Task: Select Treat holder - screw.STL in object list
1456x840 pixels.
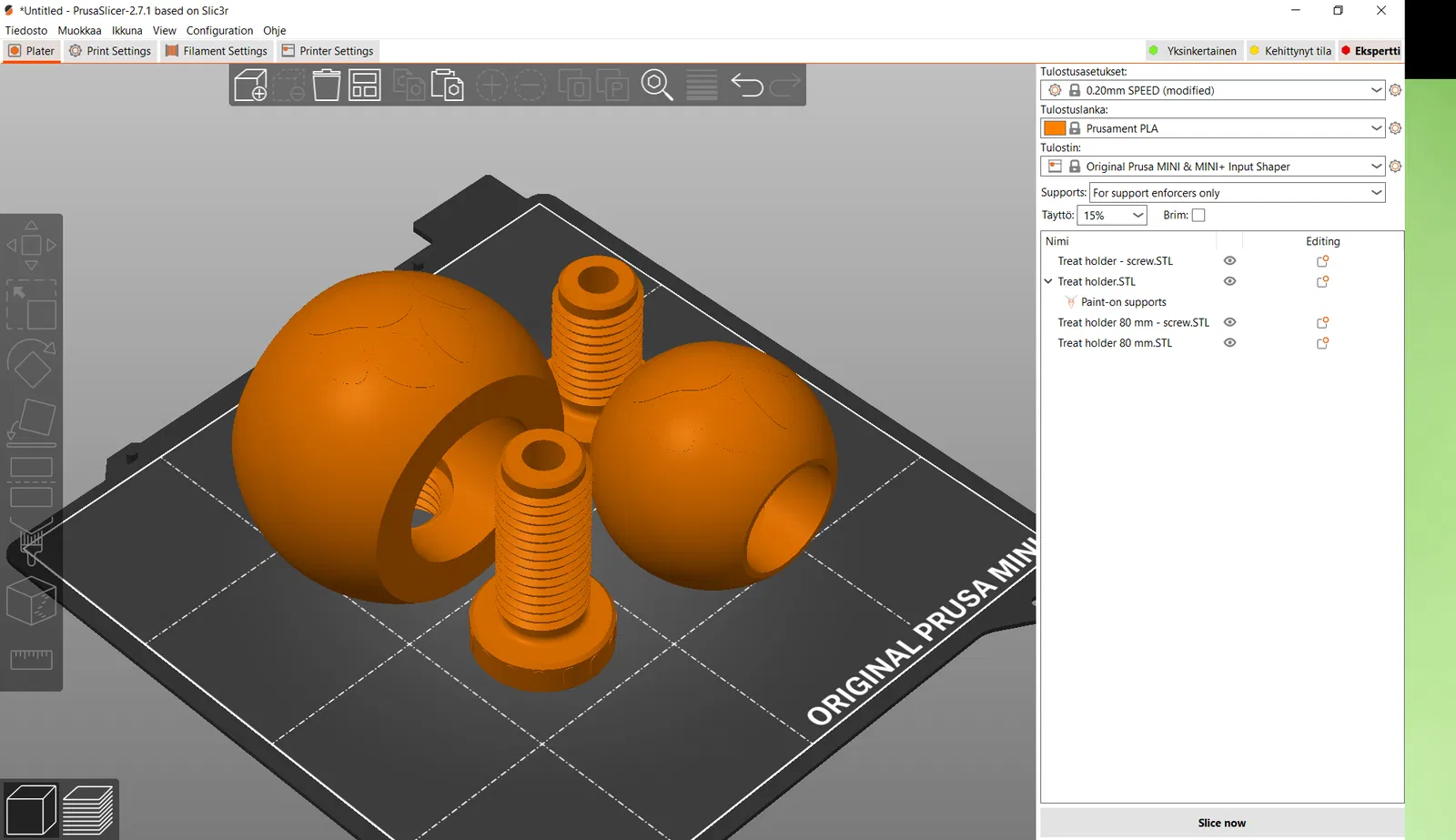Action: point(1115,261)
